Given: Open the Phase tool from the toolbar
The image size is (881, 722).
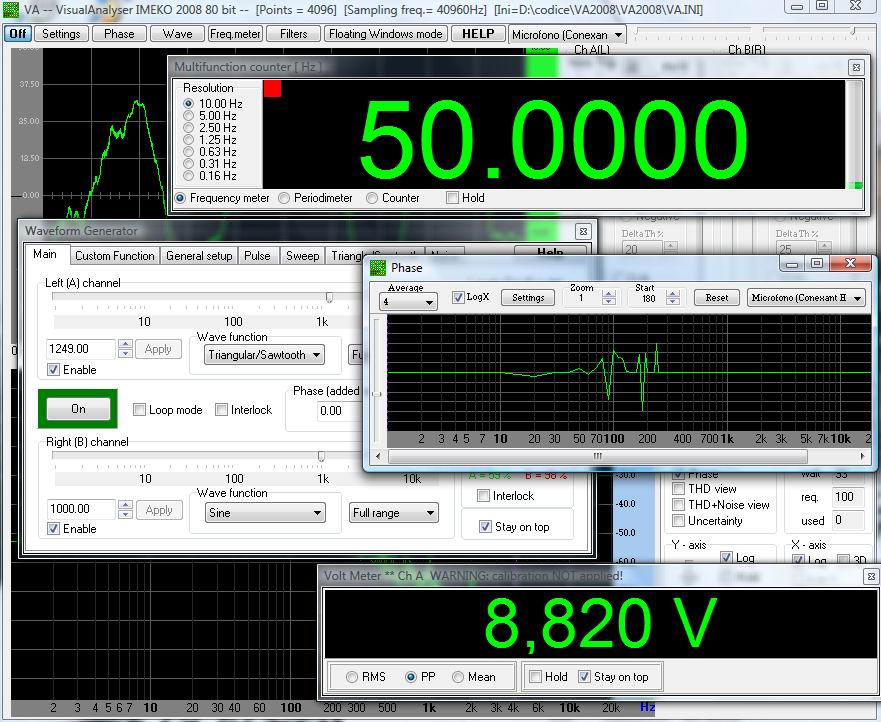Looking at the screenshot, I should 118,33.
